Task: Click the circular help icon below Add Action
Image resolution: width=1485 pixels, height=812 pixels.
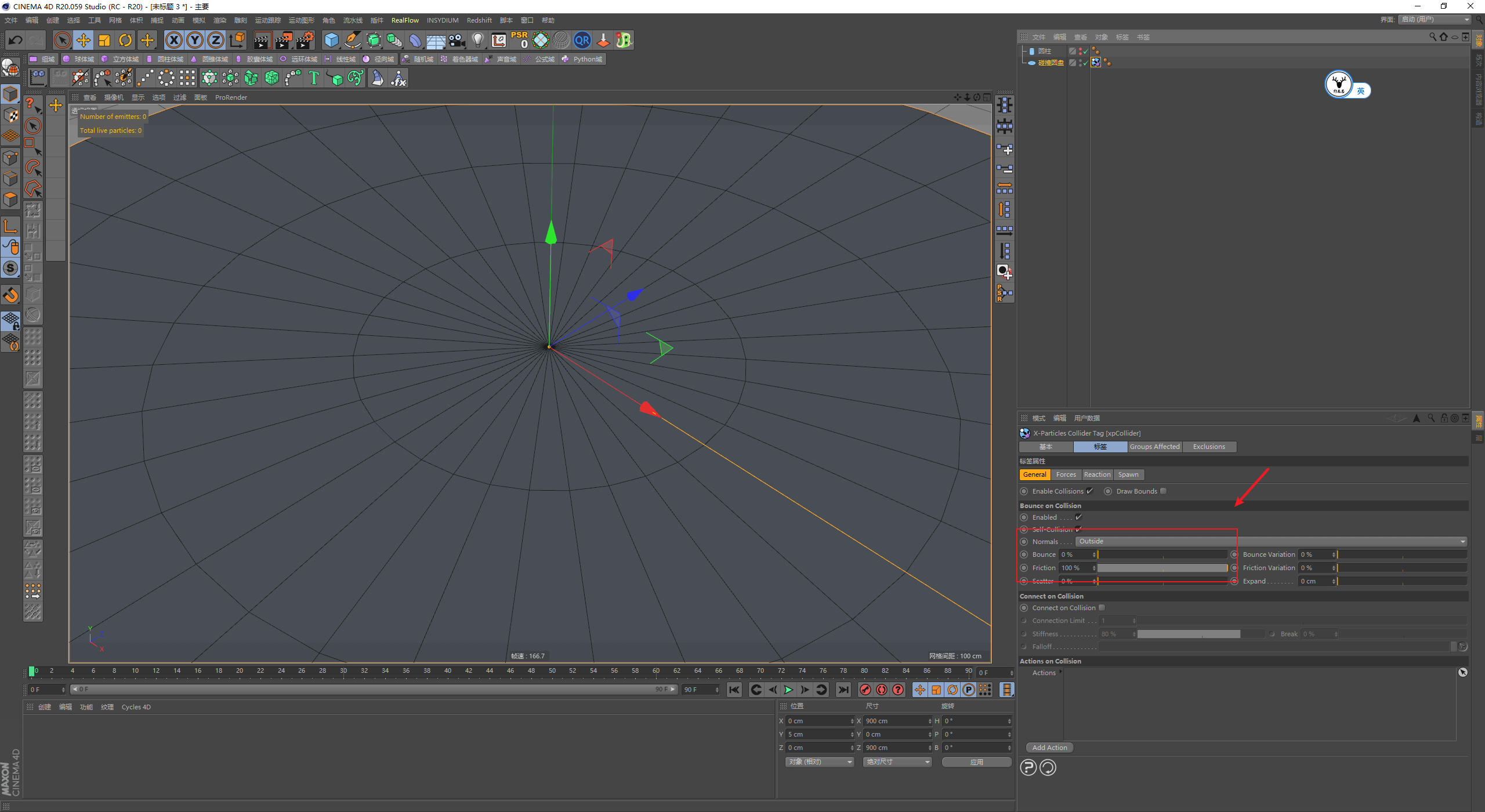Action: point(1028,767)
